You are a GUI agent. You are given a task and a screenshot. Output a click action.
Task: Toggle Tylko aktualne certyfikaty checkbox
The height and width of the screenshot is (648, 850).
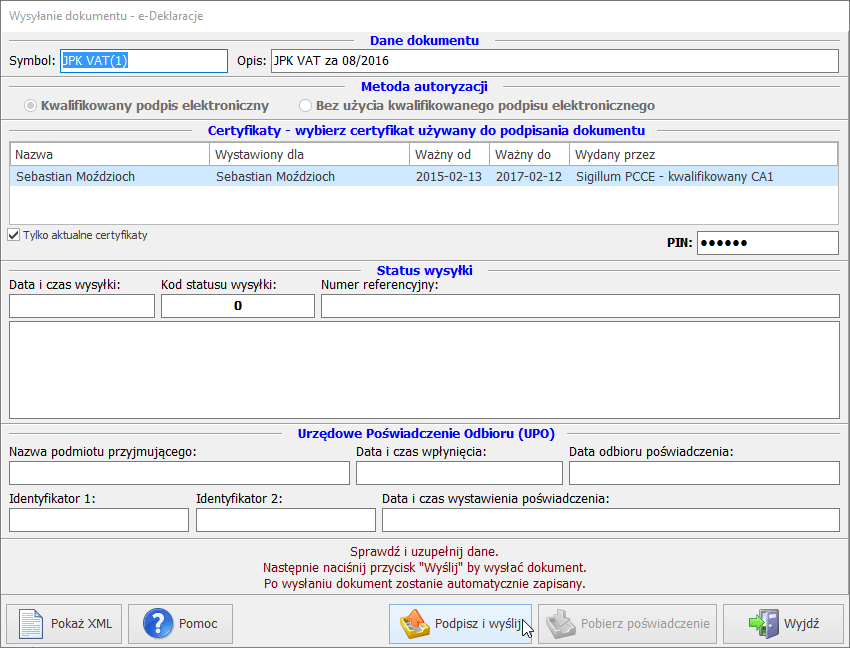[14, 235]
